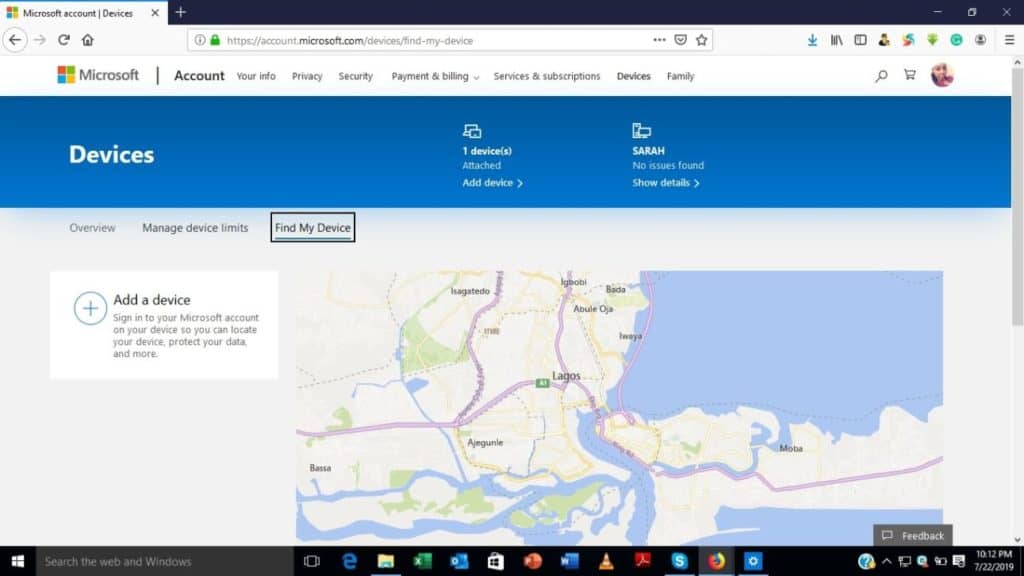The height and width of the screenshot is (576, 1024).
Task: Open a new browser tab with plus
Action: click(181, 12)
